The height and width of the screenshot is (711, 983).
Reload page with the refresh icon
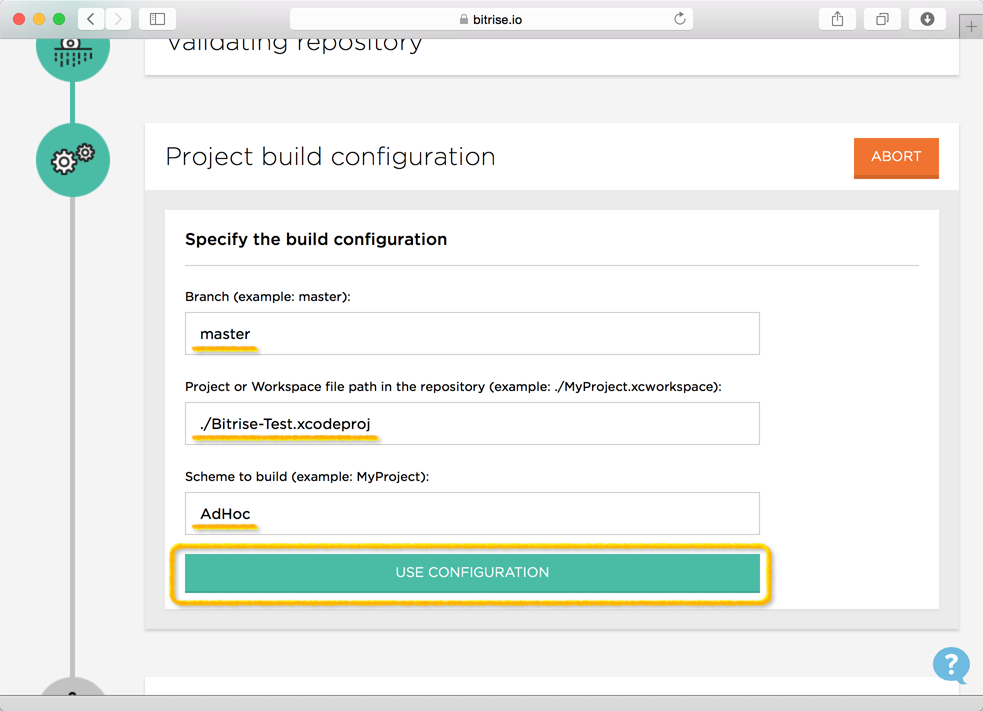click(x=680, y=19)
